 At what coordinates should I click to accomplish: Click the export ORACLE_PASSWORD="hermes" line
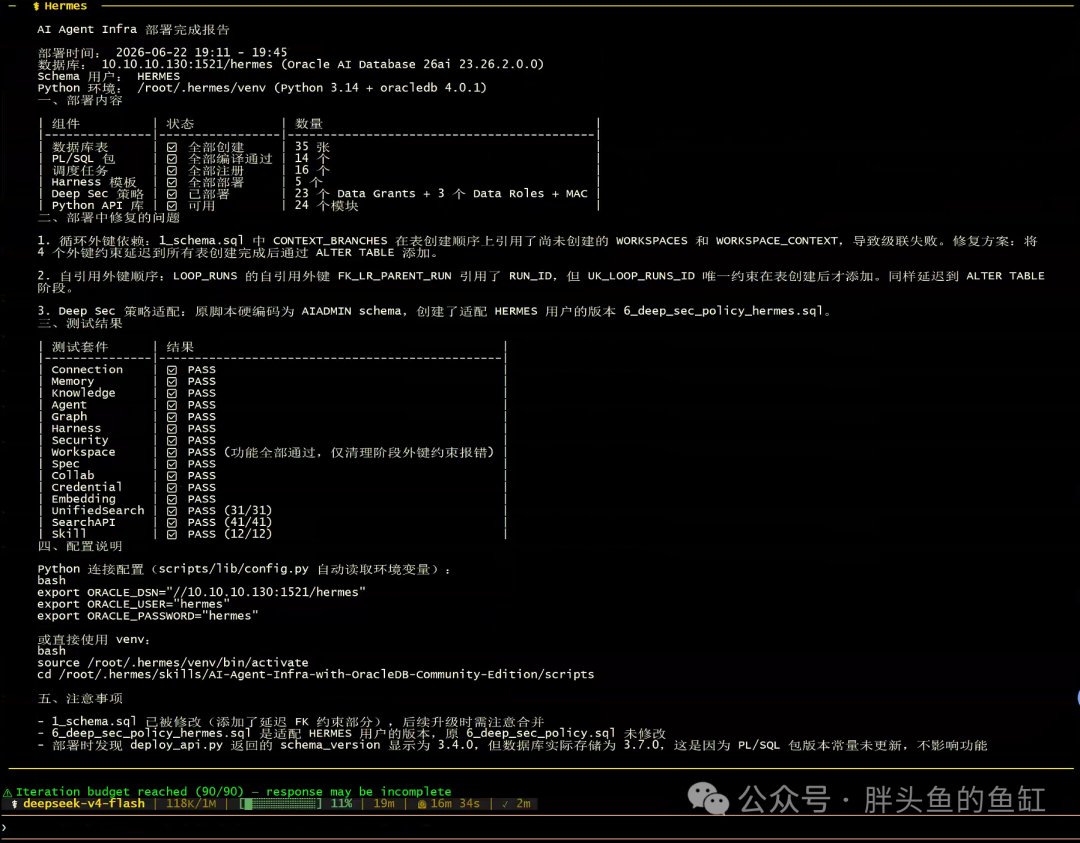[x=148, y=616]
